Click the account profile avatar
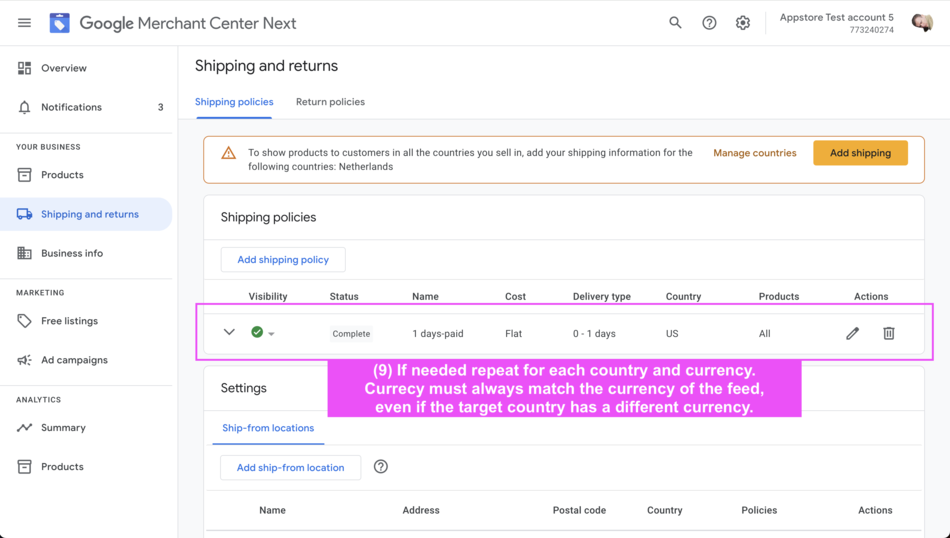950x538 pixels. pyautogui.click(x=921, y=23)
